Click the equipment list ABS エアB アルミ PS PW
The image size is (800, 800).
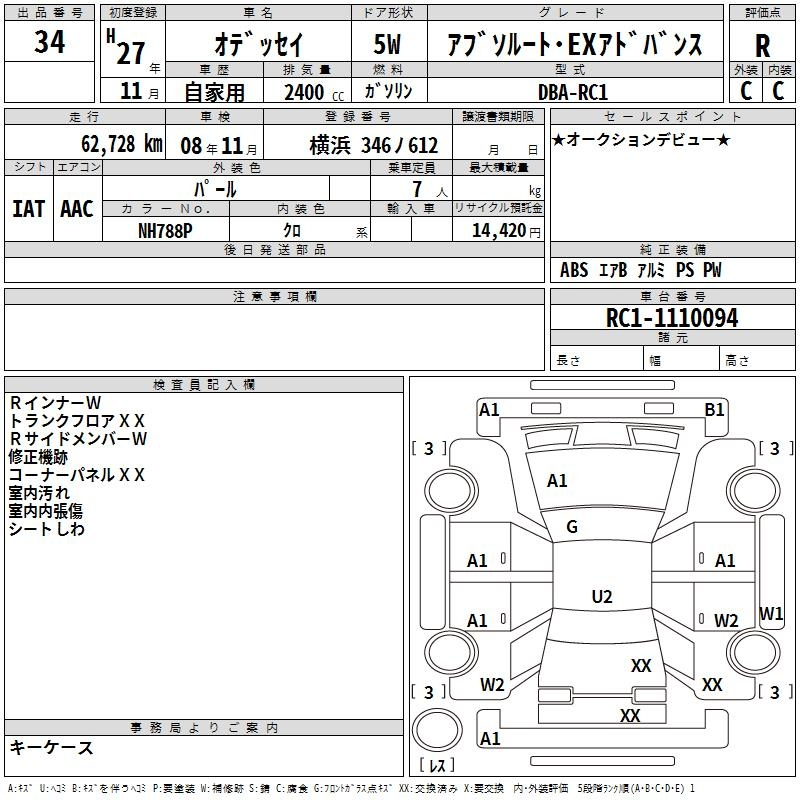click(x=641, y=270)
